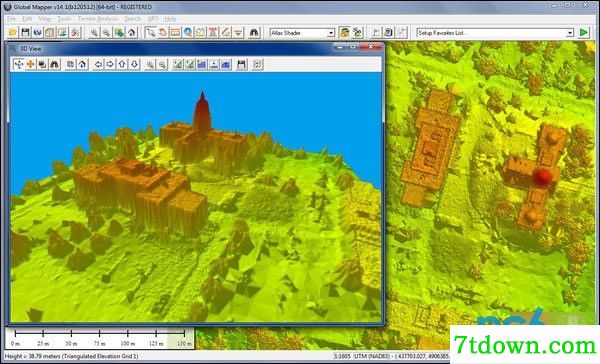Click the main toolbar home Full View icon
The image size is (600, 364).
tap(132, 33)
